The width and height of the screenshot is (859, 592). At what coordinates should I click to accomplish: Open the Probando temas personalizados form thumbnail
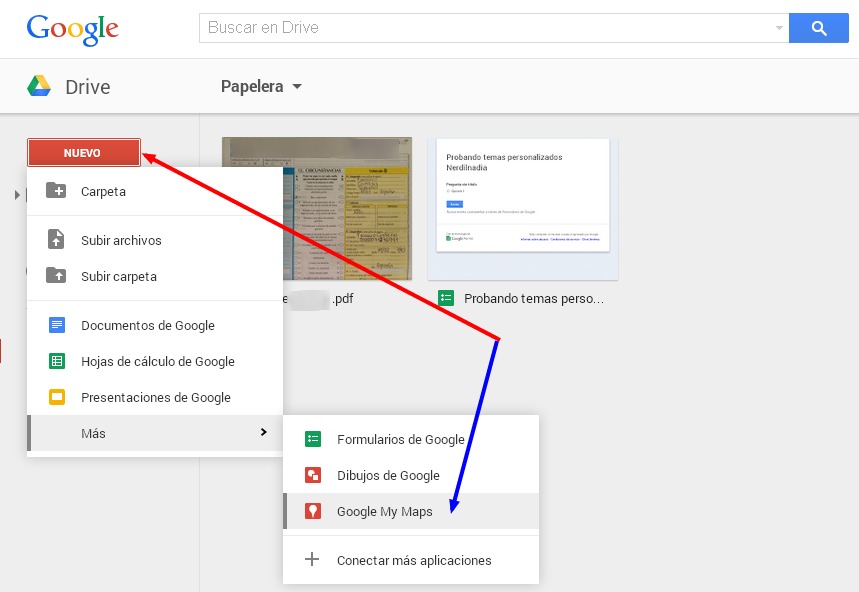pyautogui.click(x=523, y=209)
